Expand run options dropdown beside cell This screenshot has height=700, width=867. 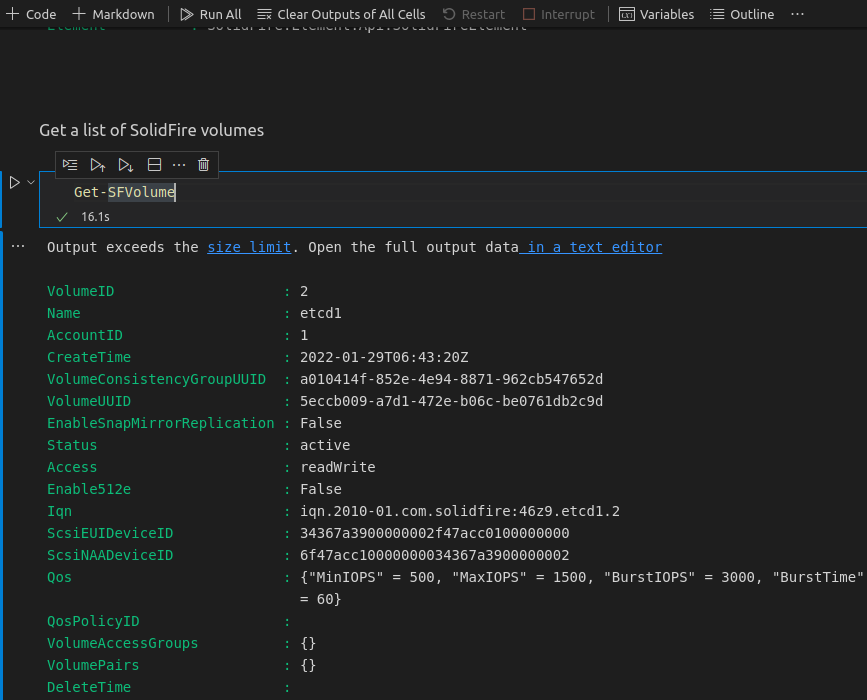(x=32, y=182)
